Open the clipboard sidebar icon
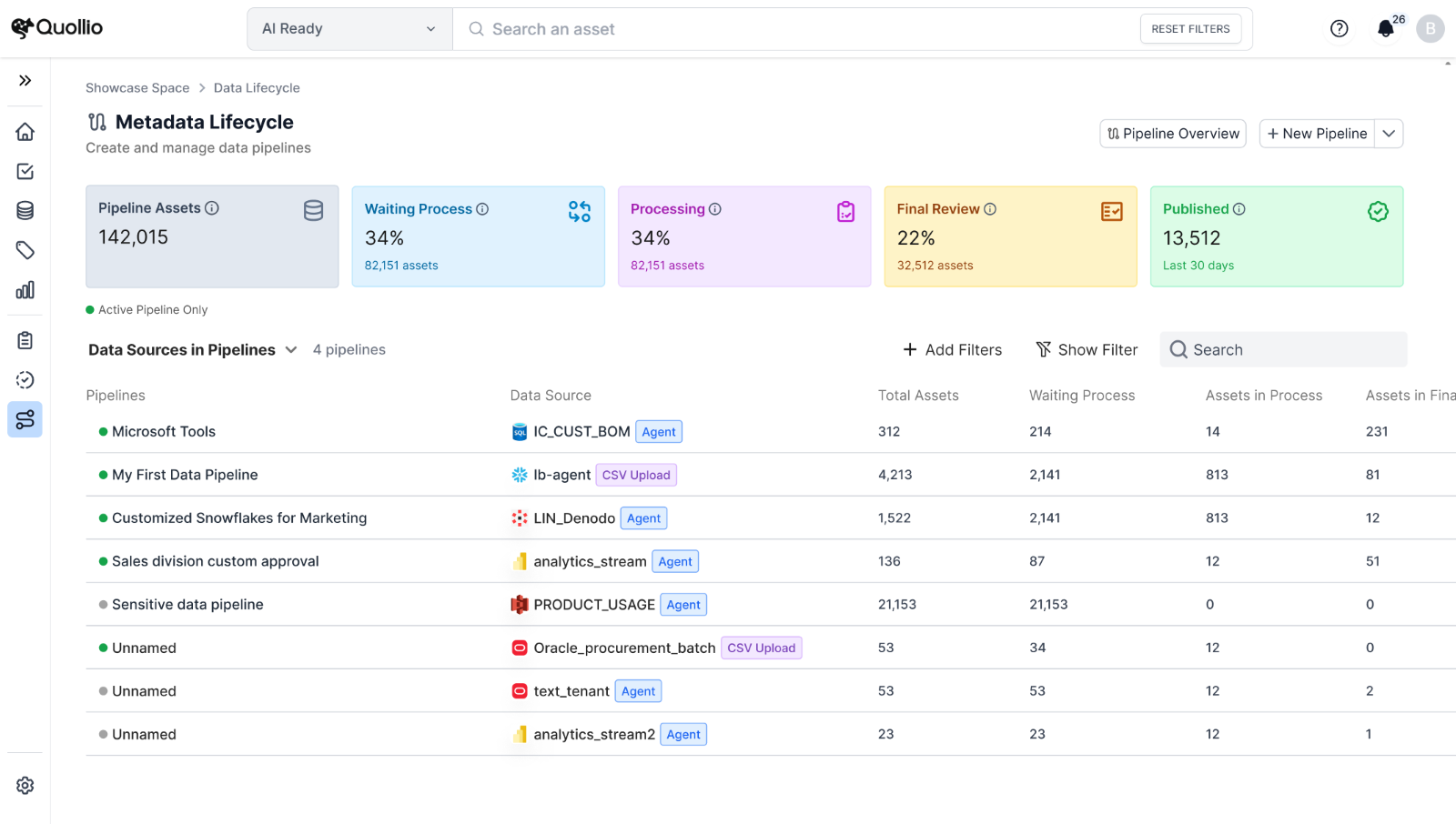The image size is (1456, 824). (25, 340)
